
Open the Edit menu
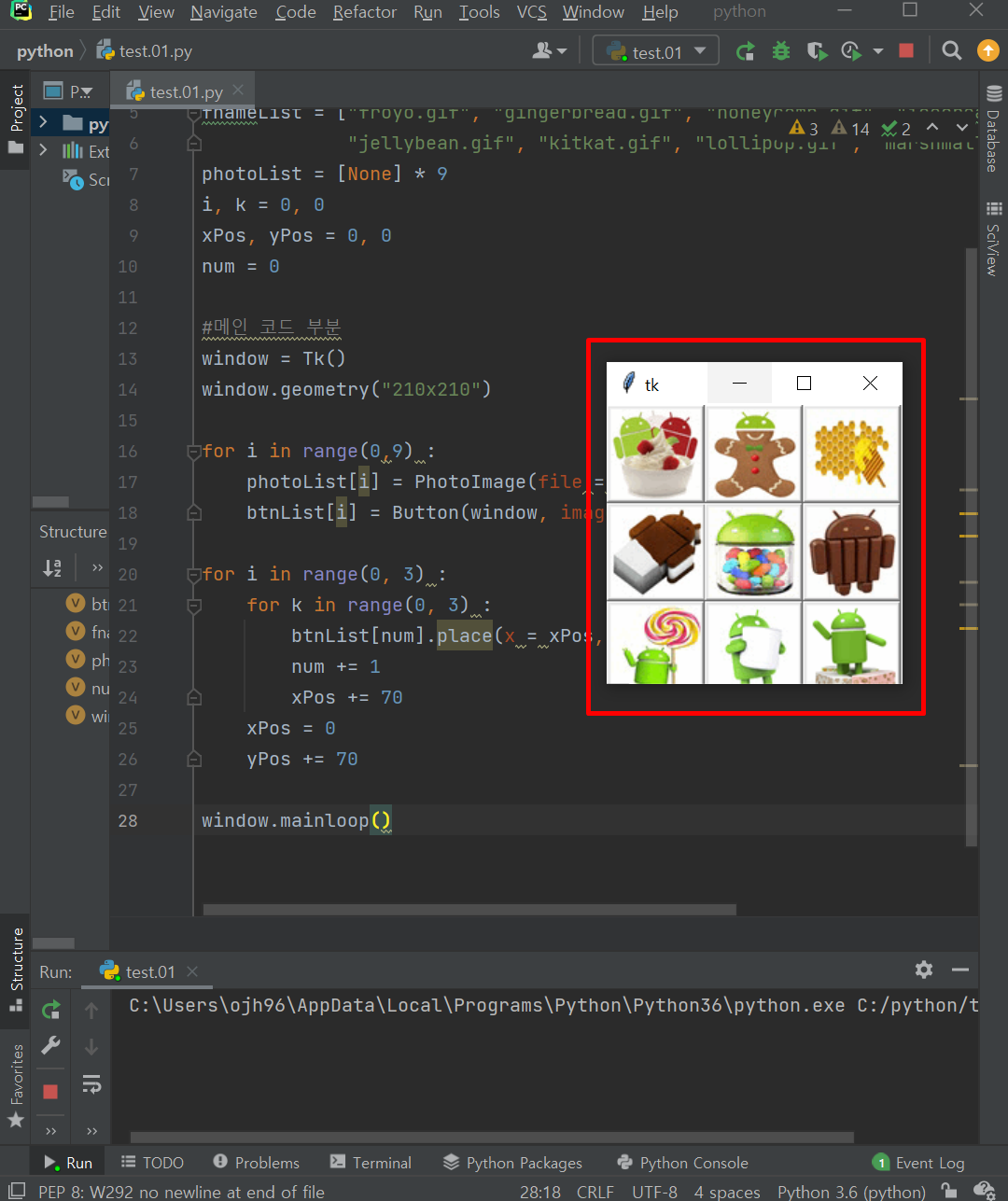pyautogui.click(x=105, y=12)
